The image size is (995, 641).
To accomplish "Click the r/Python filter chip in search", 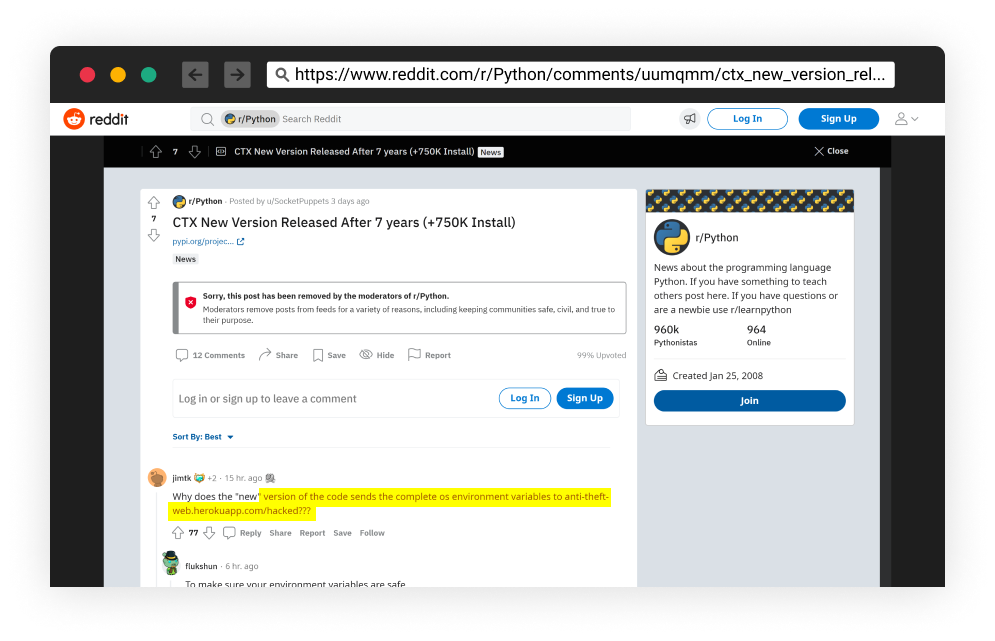I will point(250,119).
